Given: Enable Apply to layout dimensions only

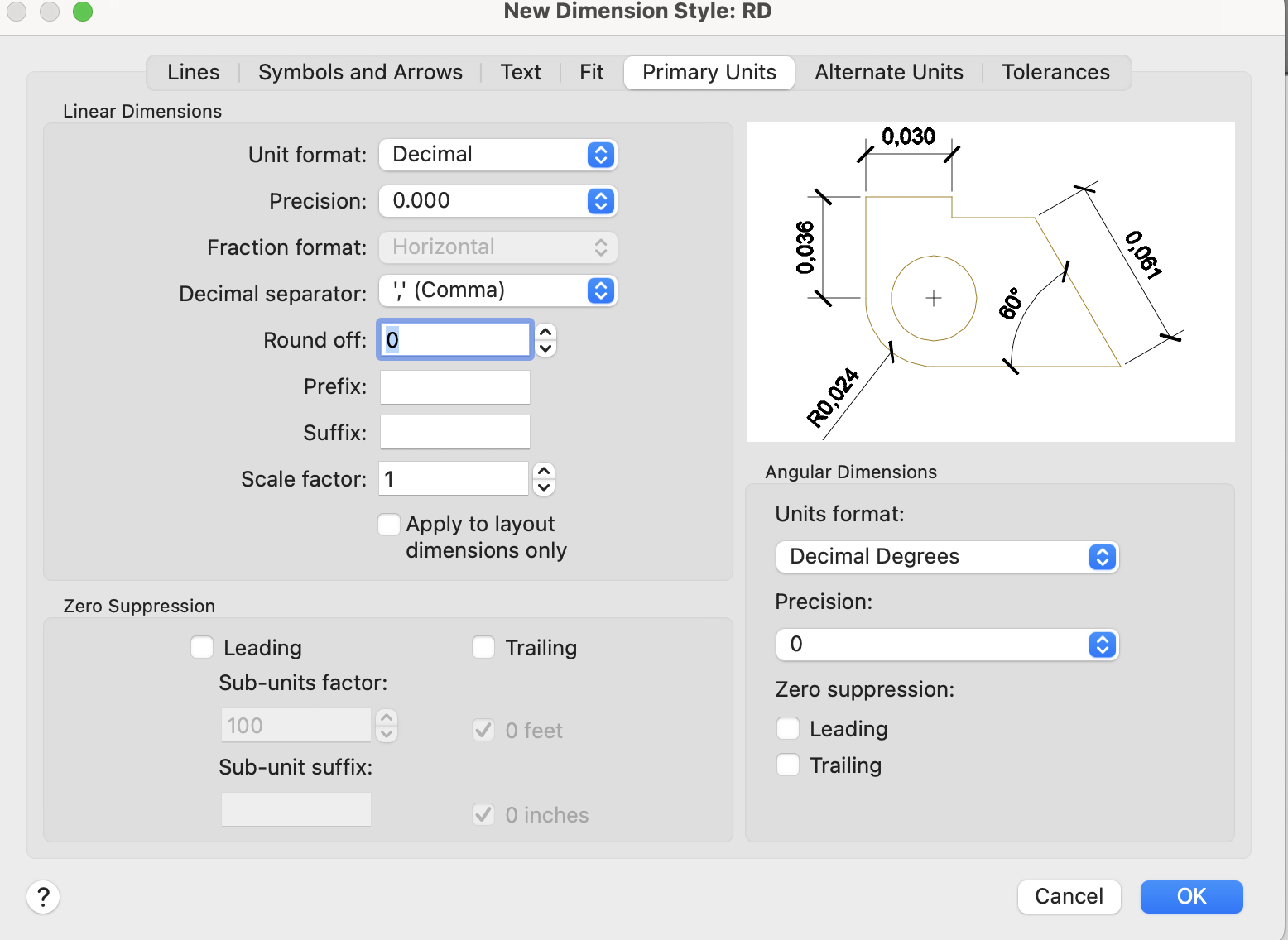Looking at the screenshot, I should tap(389, 525).
